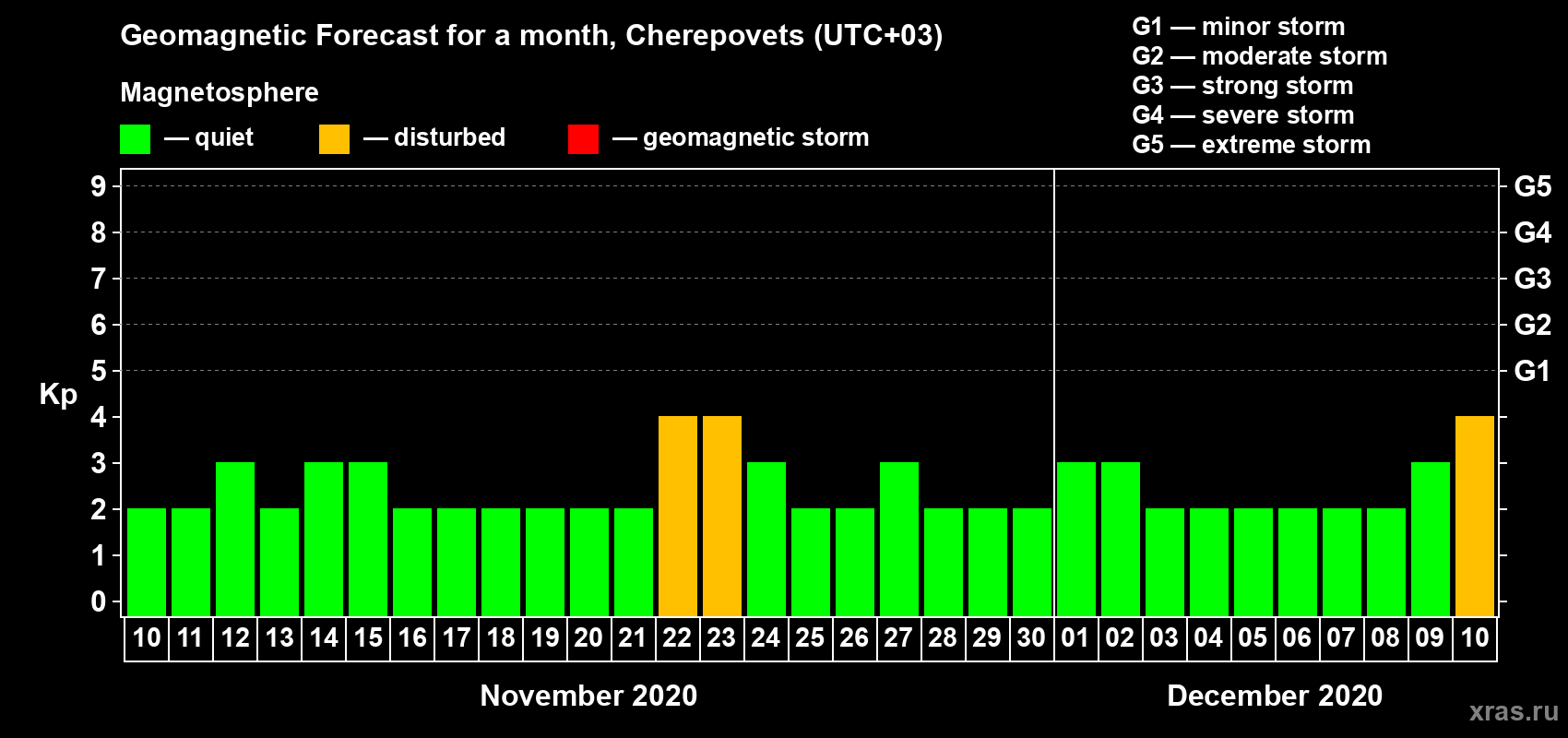Click the '25' date label

pos(810,638)
